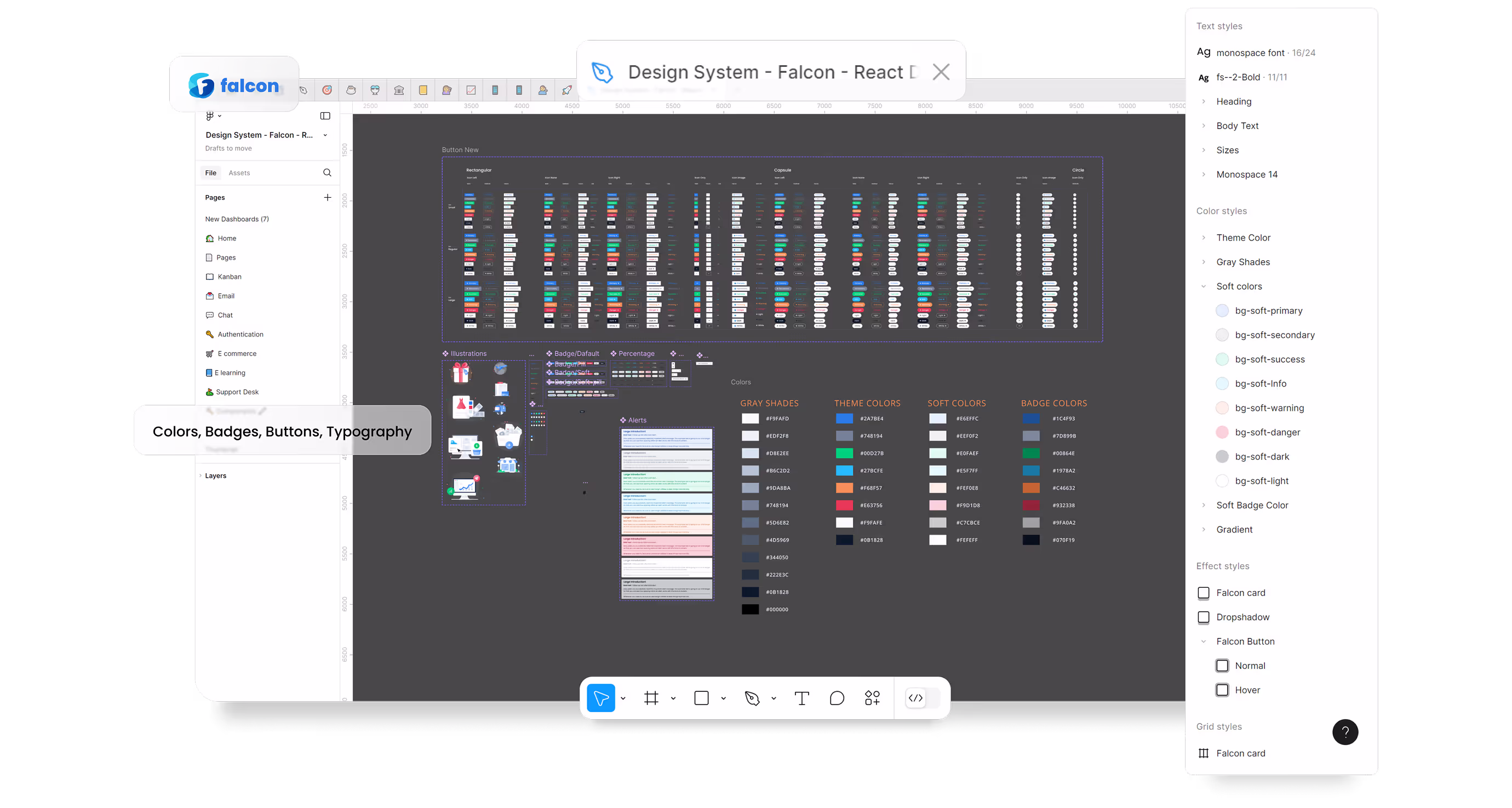Select the Move tool in bottom toolbar
Screen dimensions: 1512x808
point(600,698)
